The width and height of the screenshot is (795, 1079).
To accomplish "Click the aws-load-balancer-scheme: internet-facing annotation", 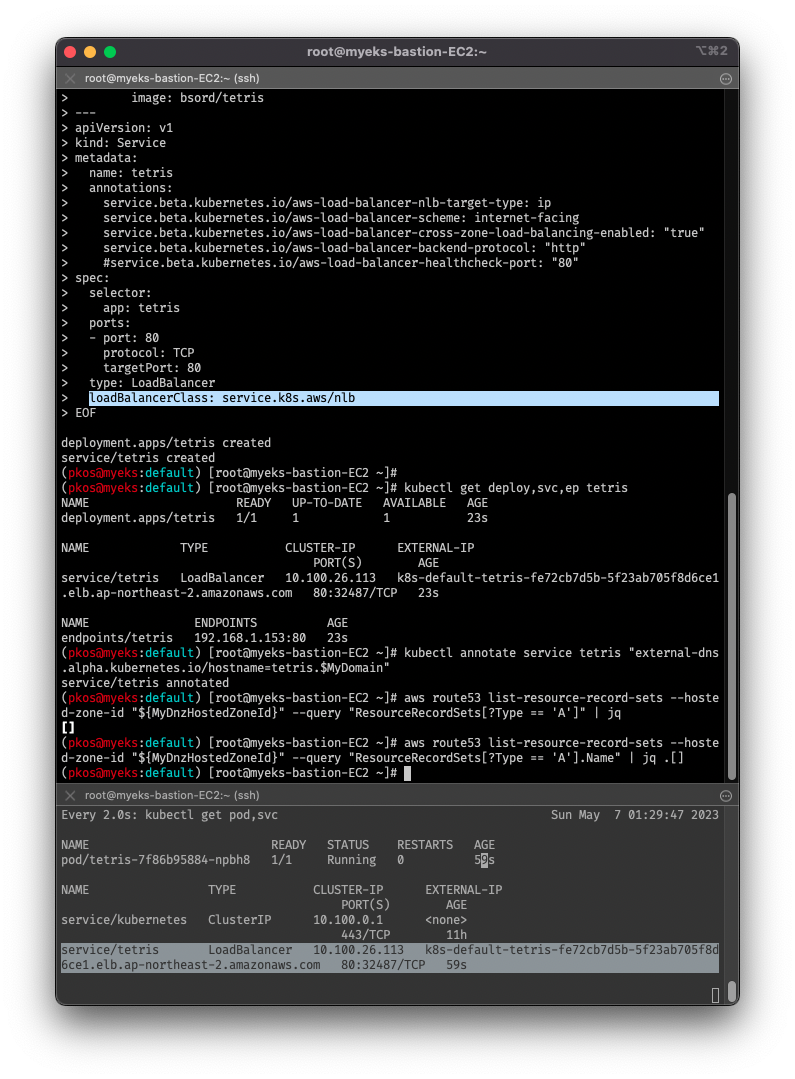I will pos(341,218).
